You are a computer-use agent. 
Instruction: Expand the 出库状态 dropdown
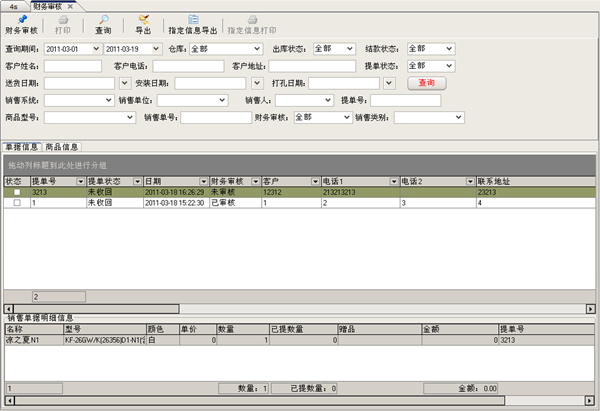(349, 48)
